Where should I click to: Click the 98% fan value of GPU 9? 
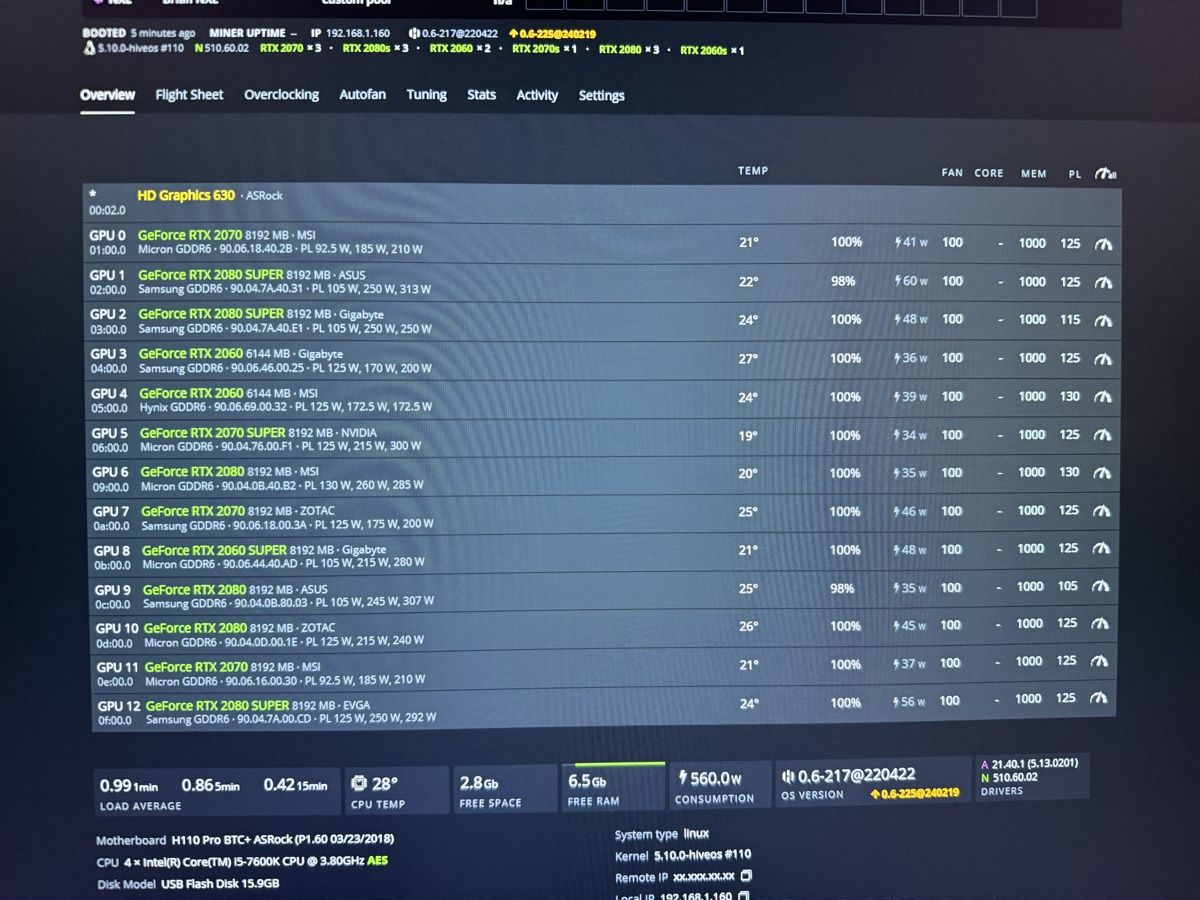pyautogui.click(x=842, y=588)
